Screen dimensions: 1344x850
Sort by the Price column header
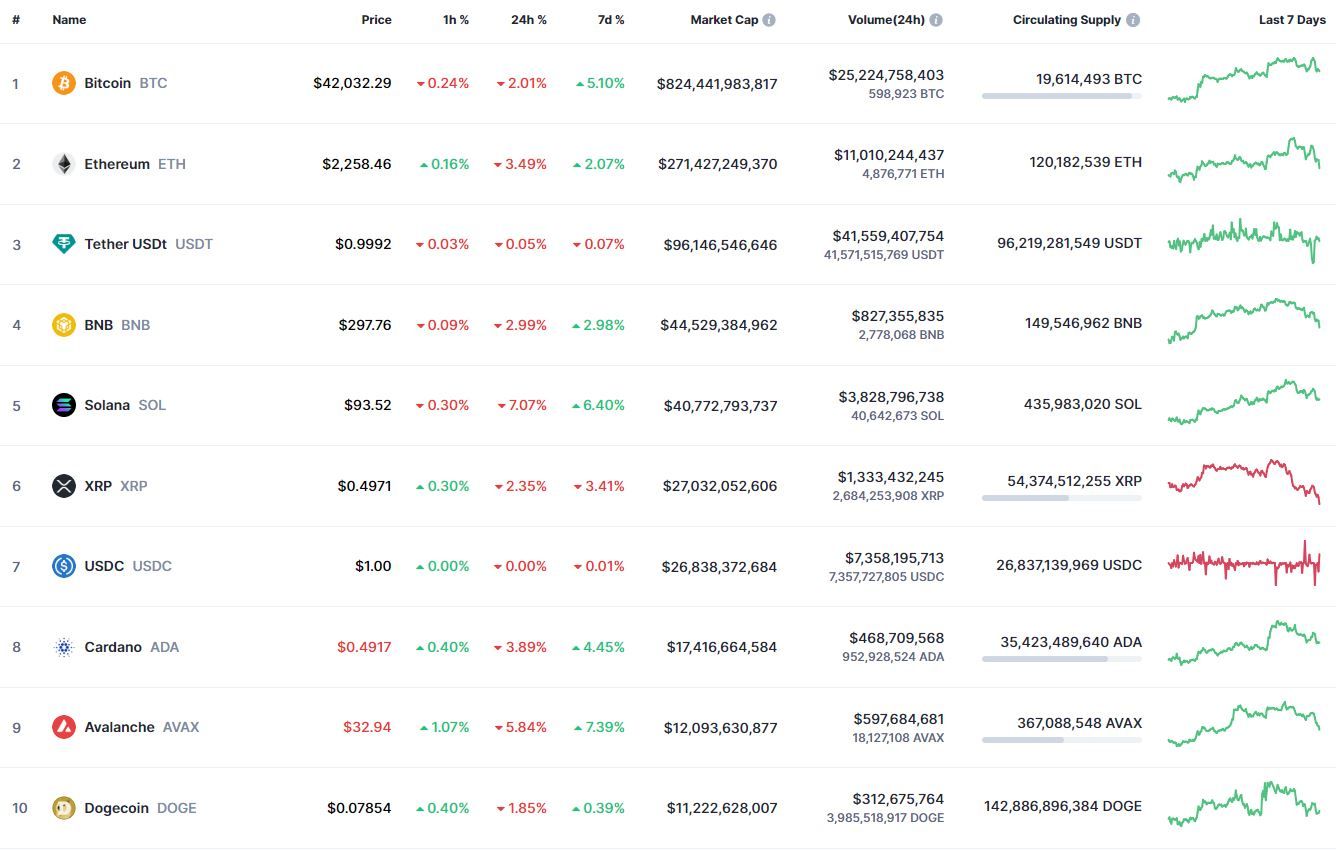(377, 20)
